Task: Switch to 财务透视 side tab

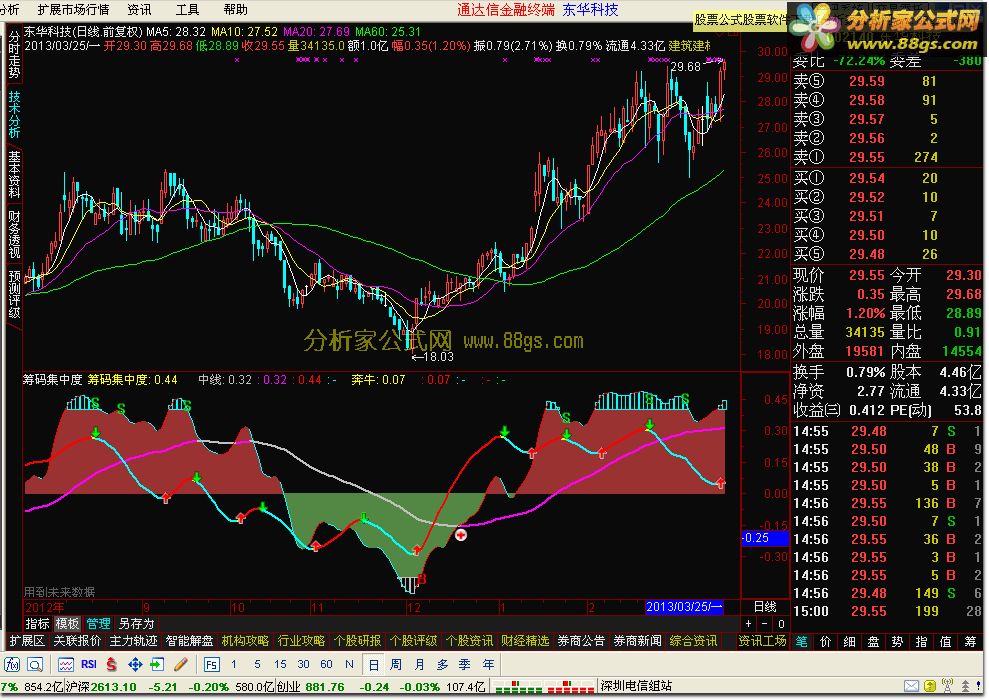Action: point(14,235)
